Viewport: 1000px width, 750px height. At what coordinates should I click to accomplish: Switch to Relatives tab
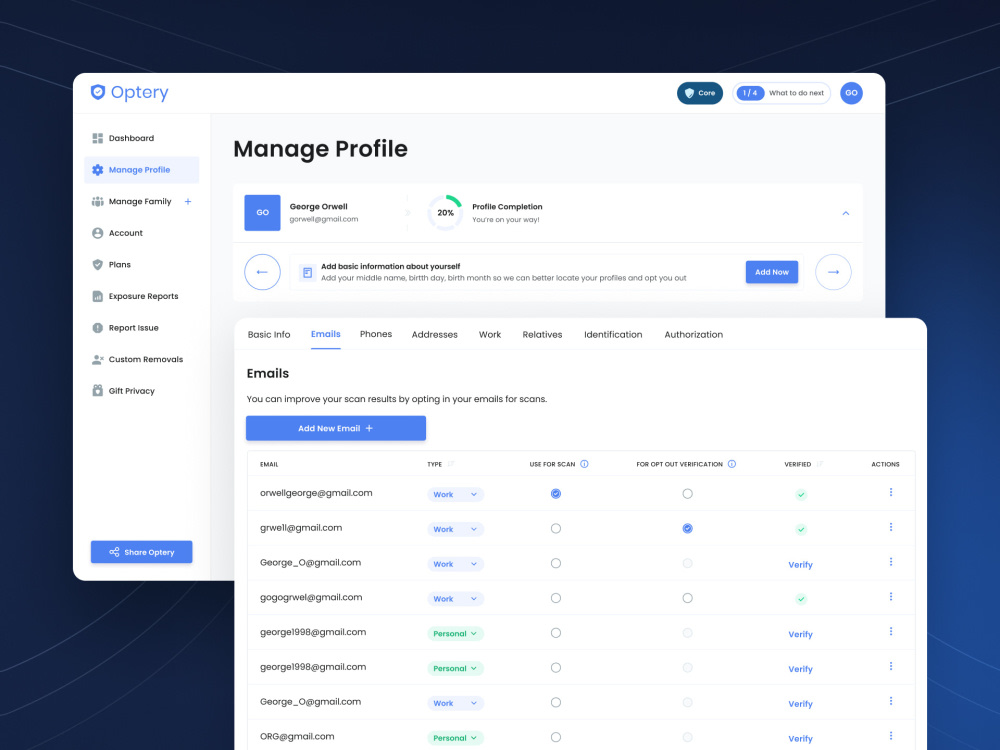543,335
